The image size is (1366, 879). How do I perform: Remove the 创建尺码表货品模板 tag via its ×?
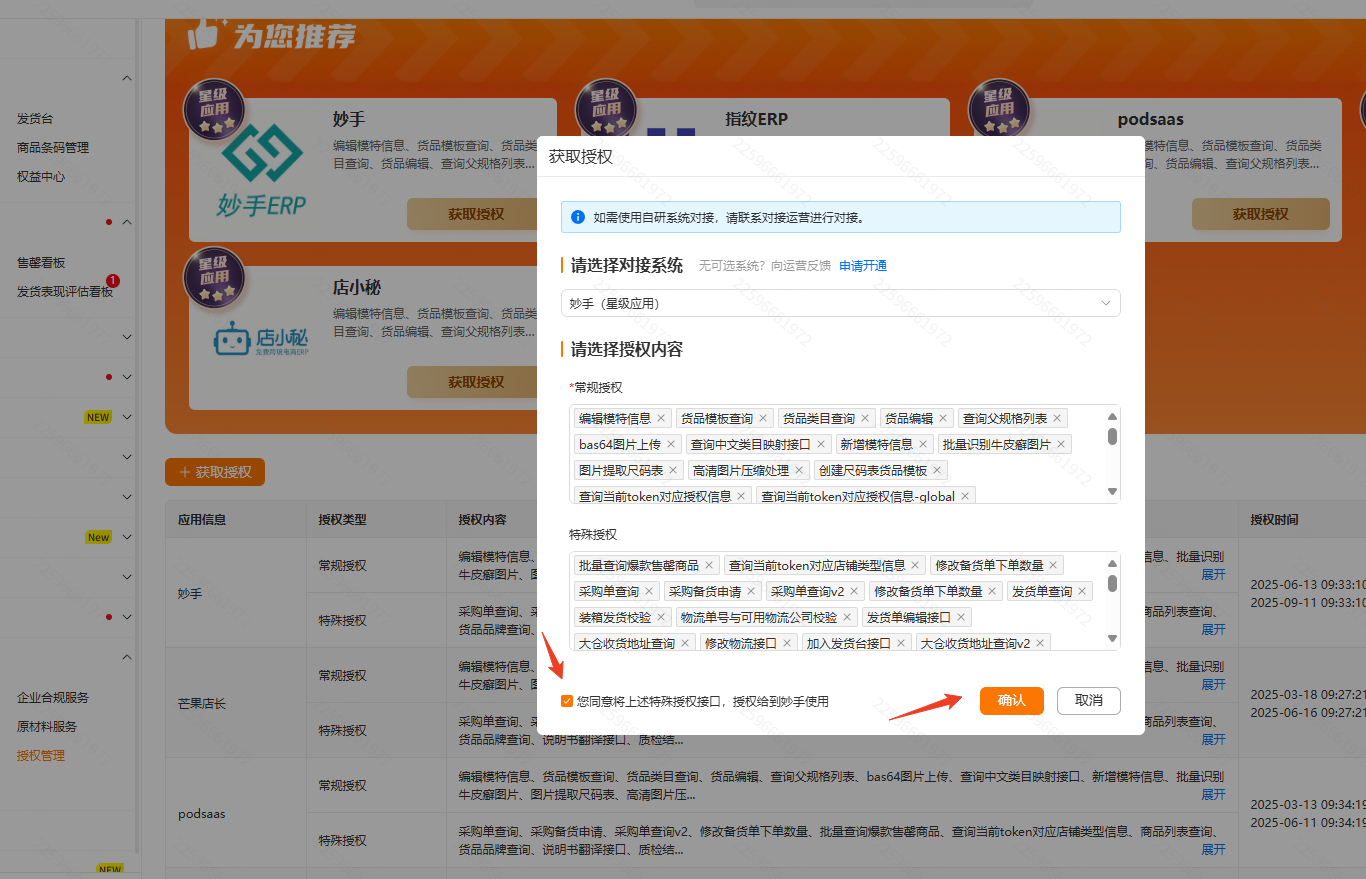pos(937,470)
